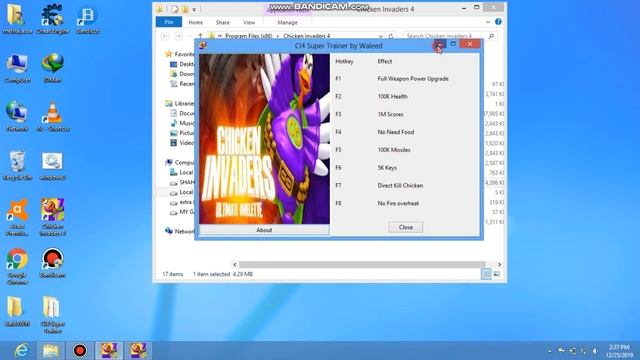Open the Bandicut desktop shortcut

point(87,19)
